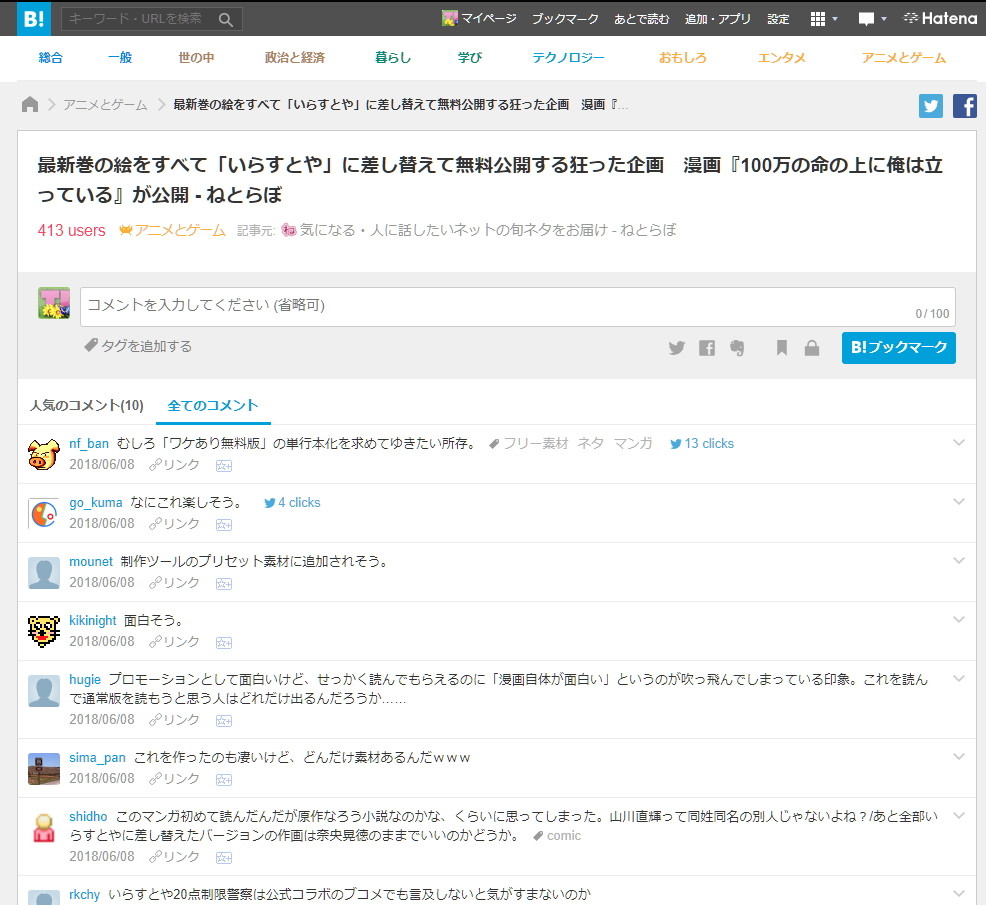This screenshot has width=986, height=905.
Task: Switch to 人気のコメント(10) tab
Action: point(87,406)
